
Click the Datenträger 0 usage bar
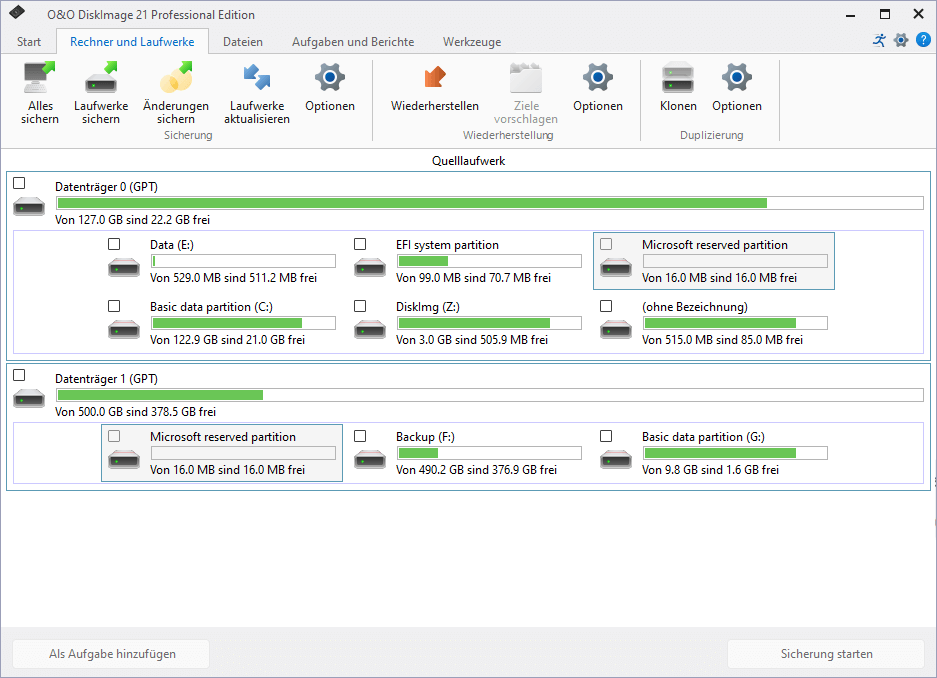coord(489,203)
